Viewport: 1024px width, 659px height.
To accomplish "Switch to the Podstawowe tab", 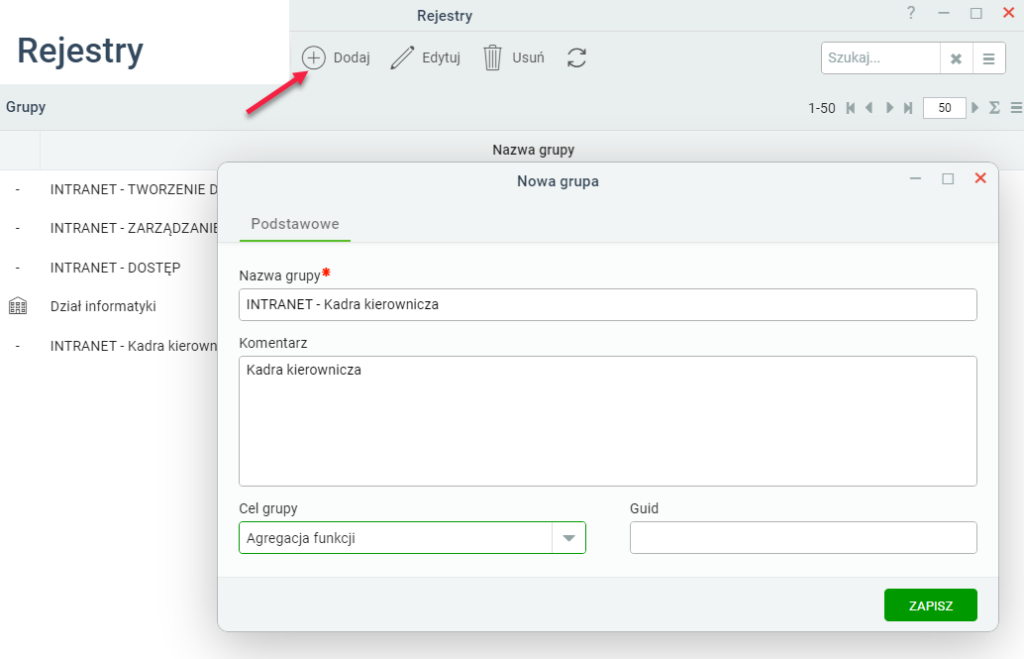I will 295,224.
